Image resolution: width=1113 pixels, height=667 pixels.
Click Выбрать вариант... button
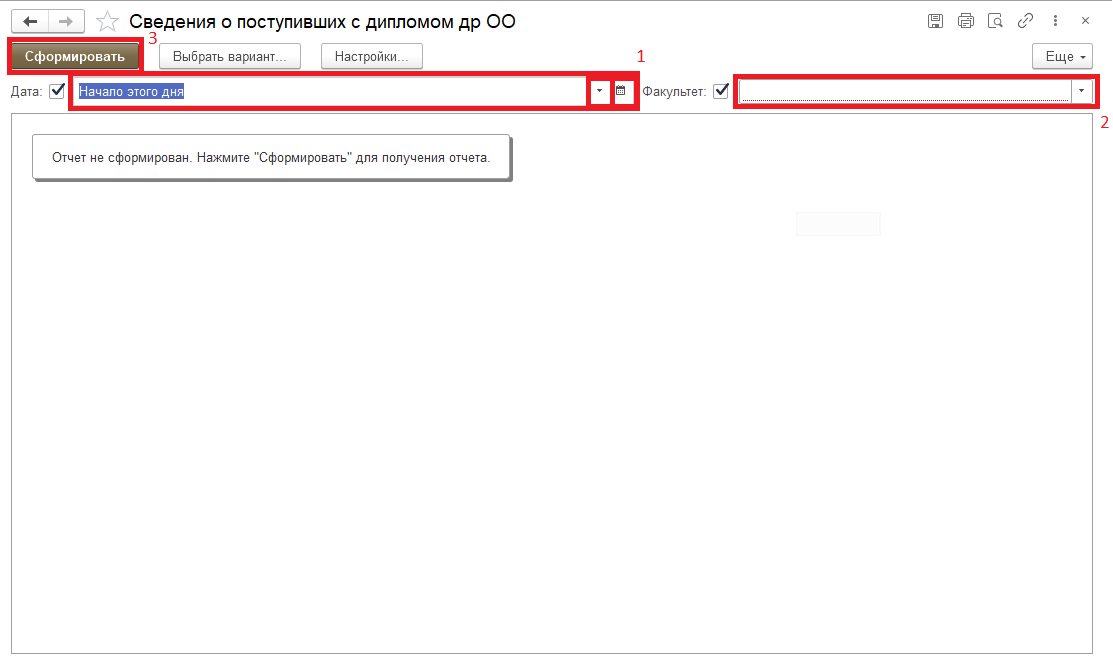click(229, 56)
